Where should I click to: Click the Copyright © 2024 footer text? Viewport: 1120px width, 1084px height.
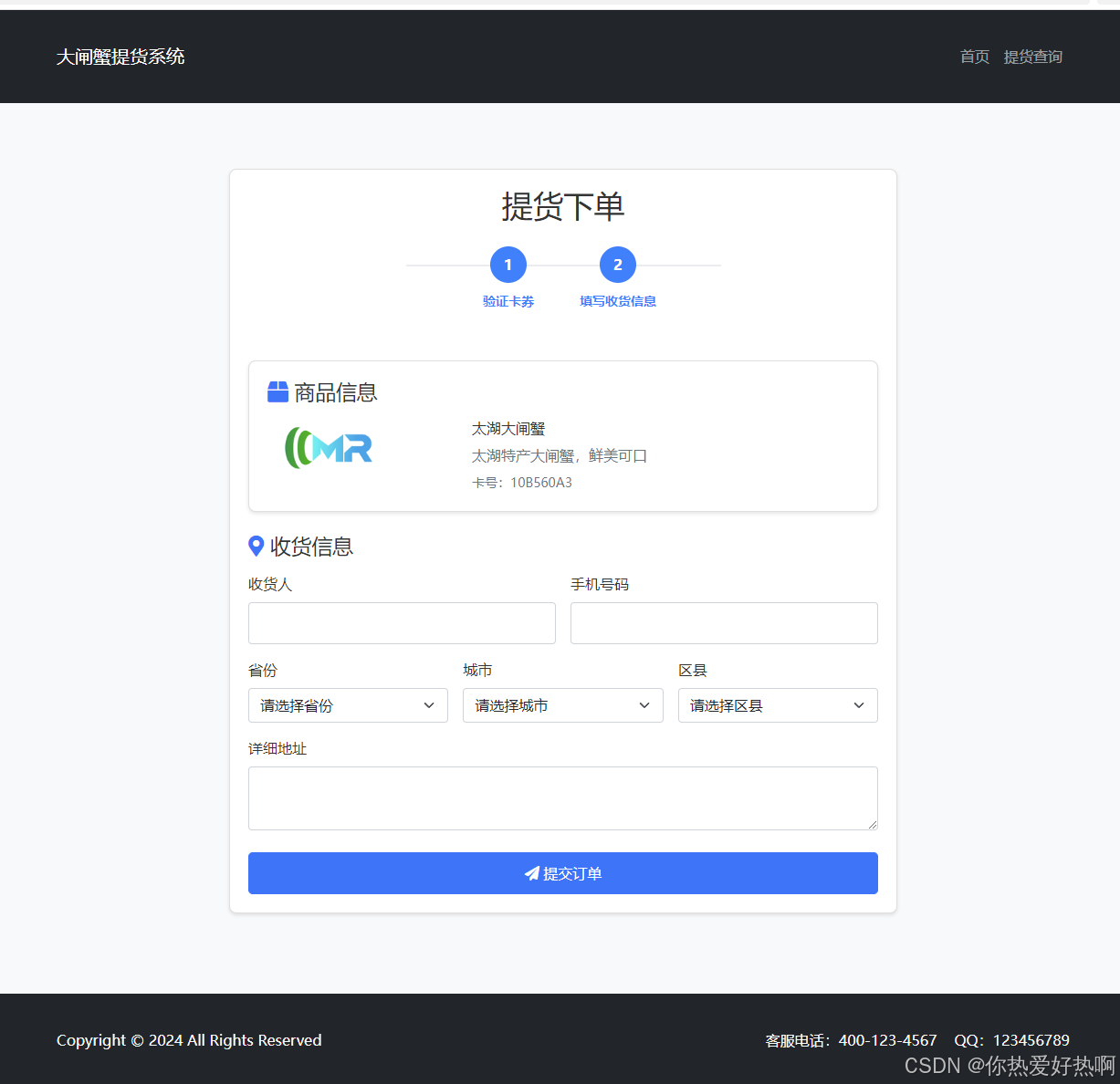pyautogui.click(x=189, y=1040)
